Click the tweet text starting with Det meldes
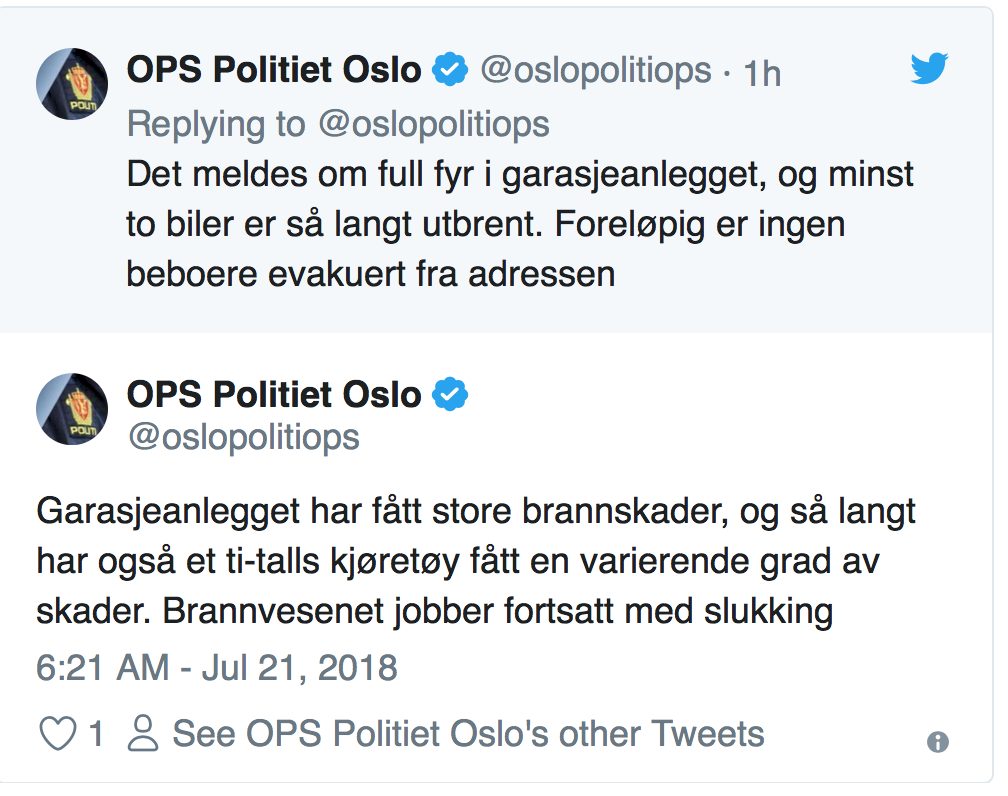The height and width of the screenshot is (796, 1008). coord(520,223)
